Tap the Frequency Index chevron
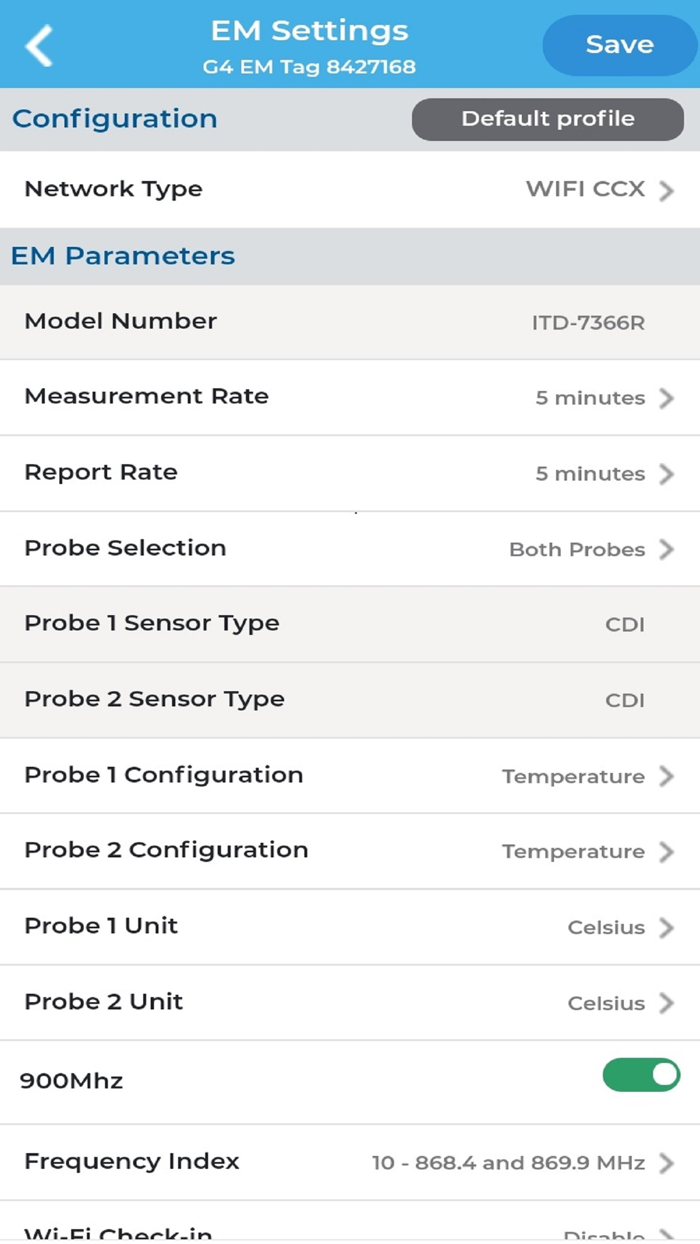 tap(667, 1163)
